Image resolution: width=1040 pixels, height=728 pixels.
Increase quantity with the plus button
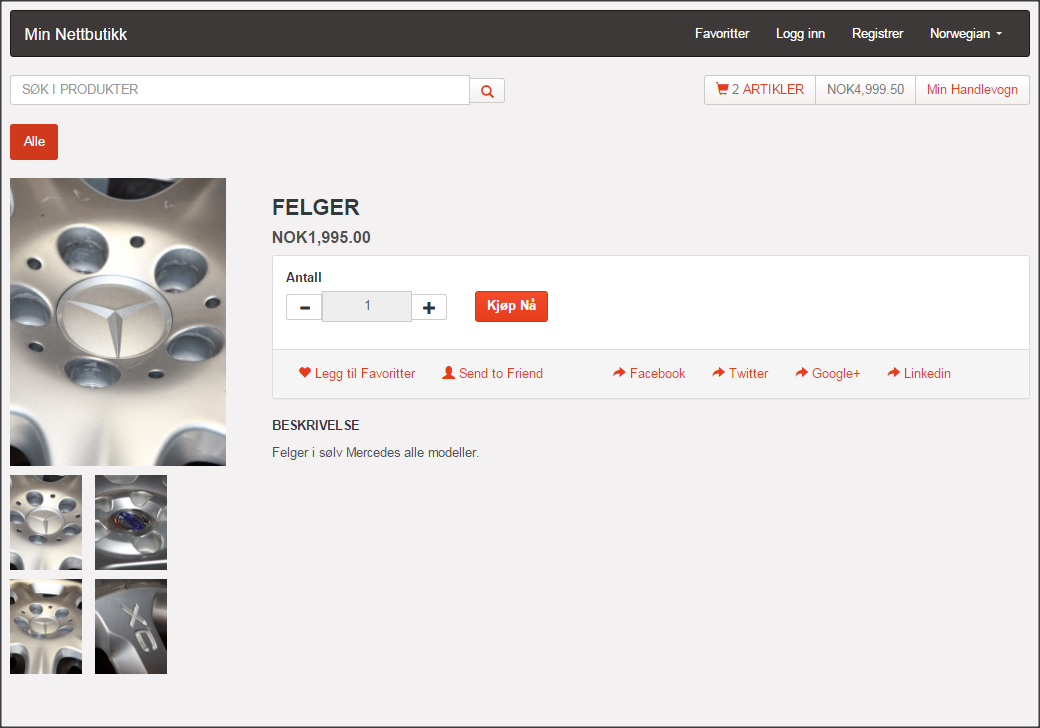tap(429, 307)
